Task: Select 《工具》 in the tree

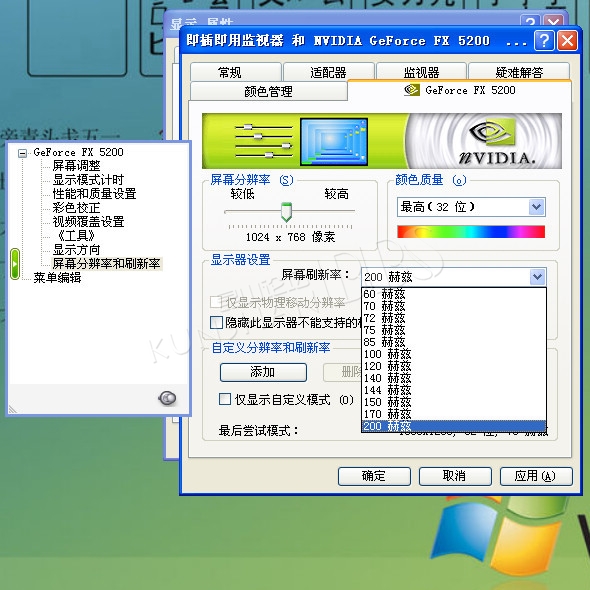Action: point(75,236)
